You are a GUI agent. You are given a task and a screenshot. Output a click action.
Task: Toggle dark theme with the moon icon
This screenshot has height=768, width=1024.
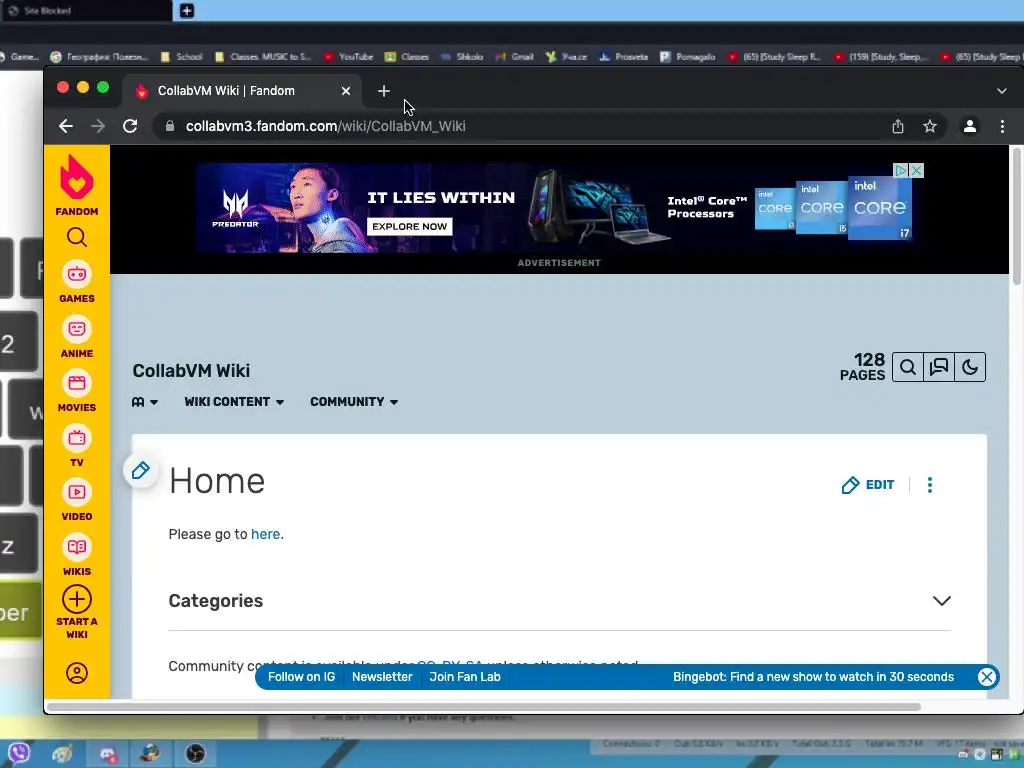coord(970,367)
